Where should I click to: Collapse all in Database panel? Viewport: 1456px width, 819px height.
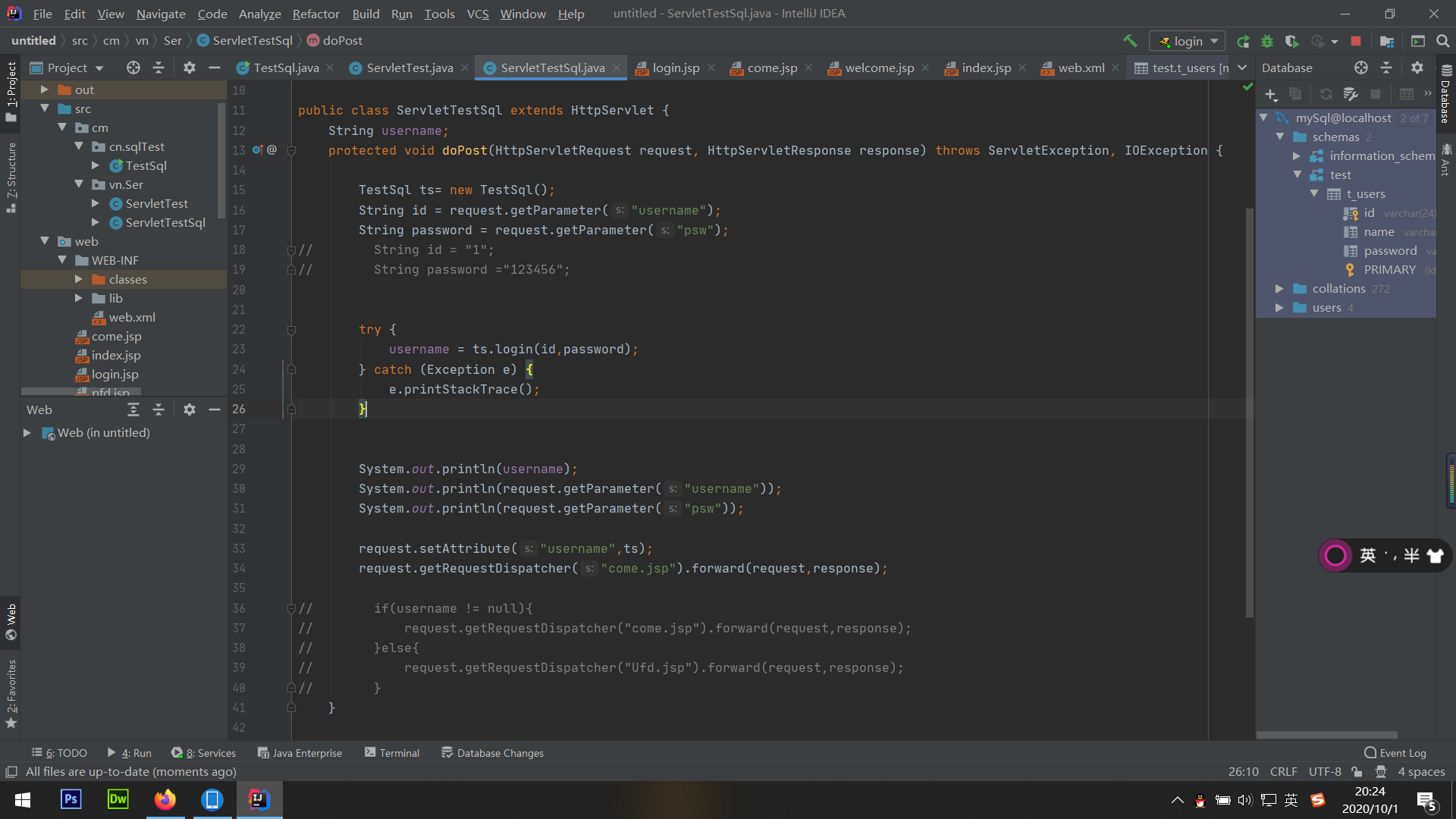[1386, 67]
